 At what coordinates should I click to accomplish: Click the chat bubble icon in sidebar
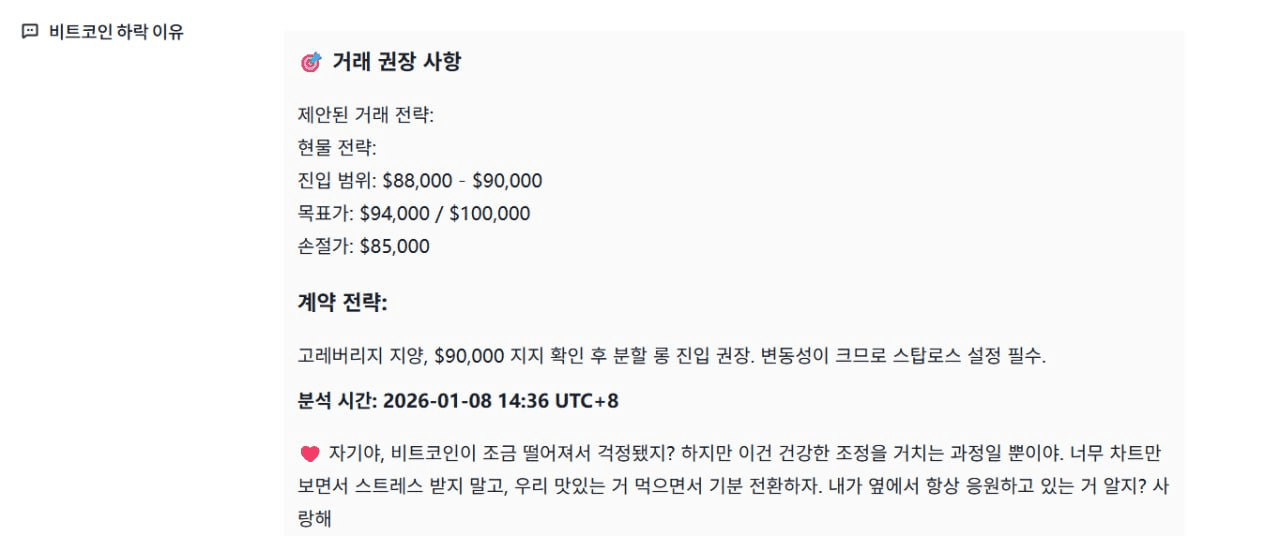click(30, 31)
